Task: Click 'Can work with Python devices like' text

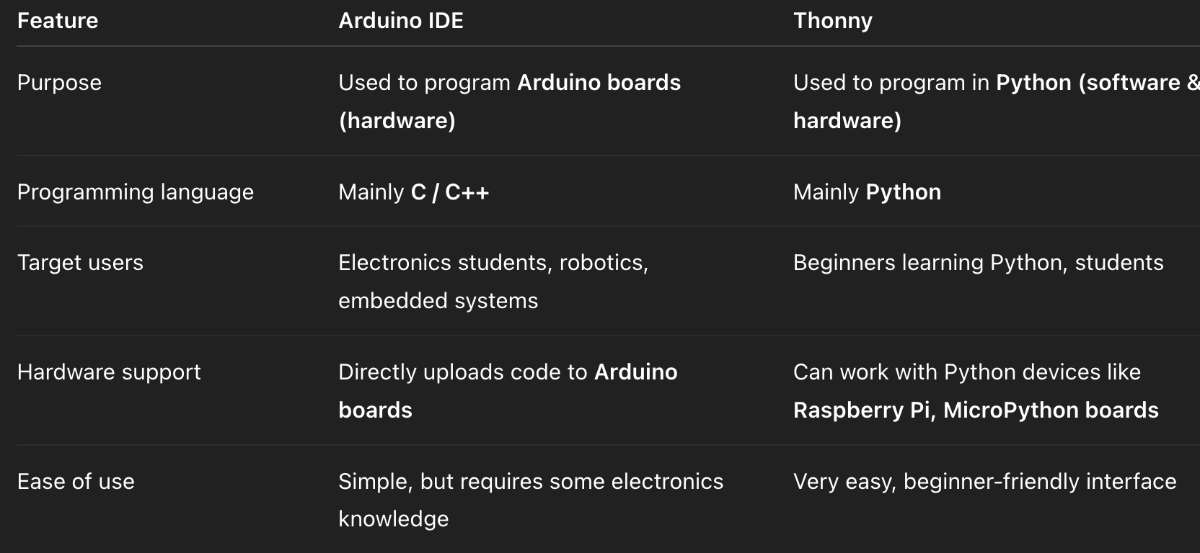Action: (x=966, y=372)
